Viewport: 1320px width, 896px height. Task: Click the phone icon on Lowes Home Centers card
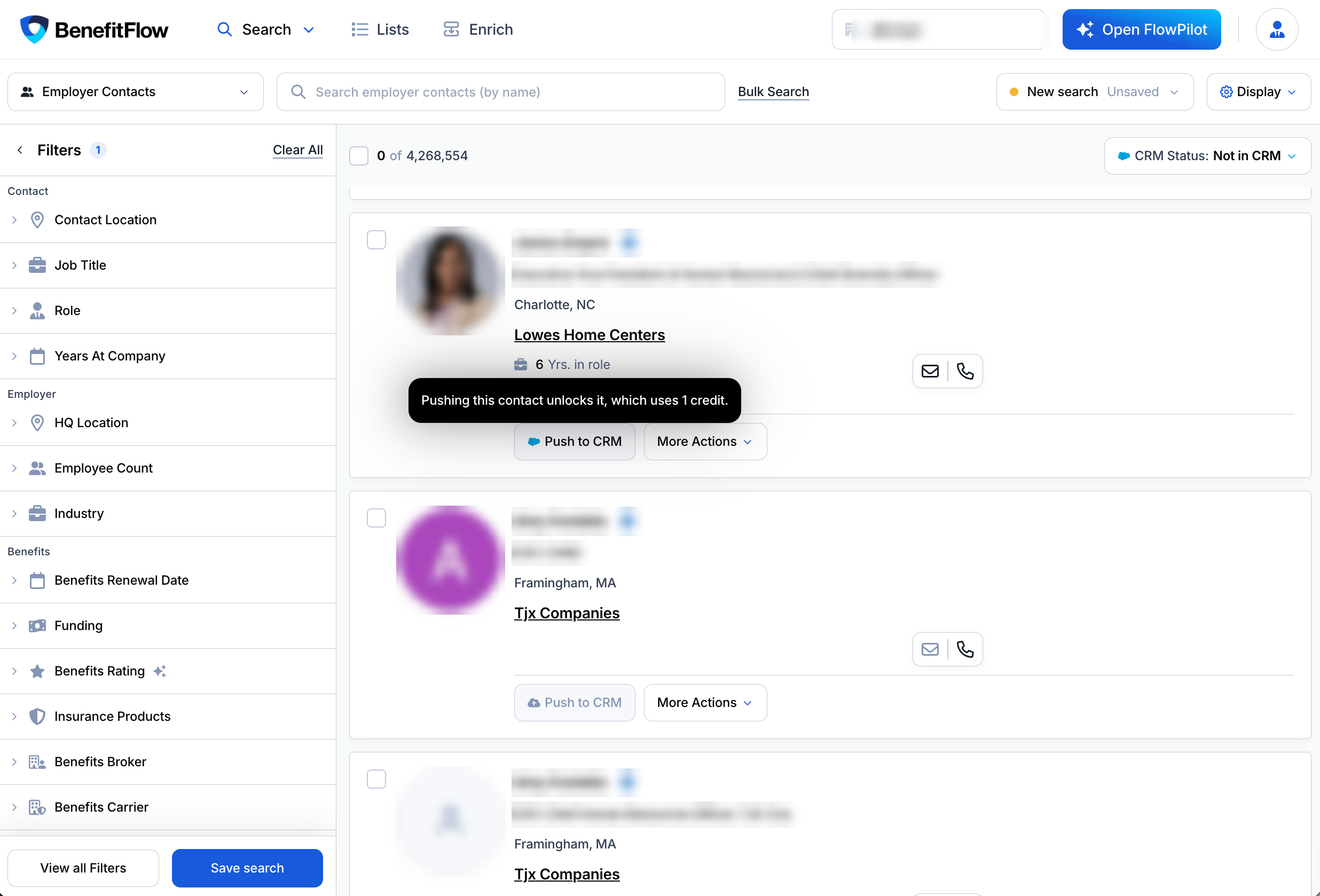pyautogui.click(x=965, y=371)
